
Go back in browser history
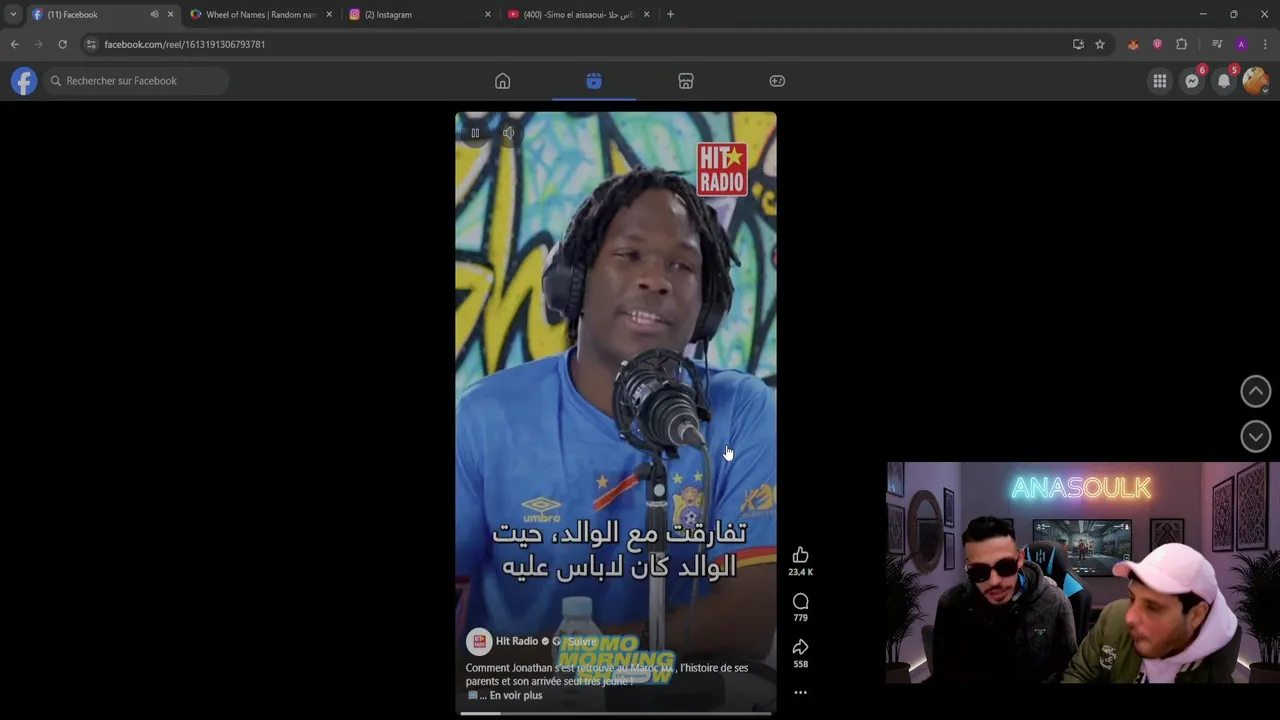coord(14,44)
